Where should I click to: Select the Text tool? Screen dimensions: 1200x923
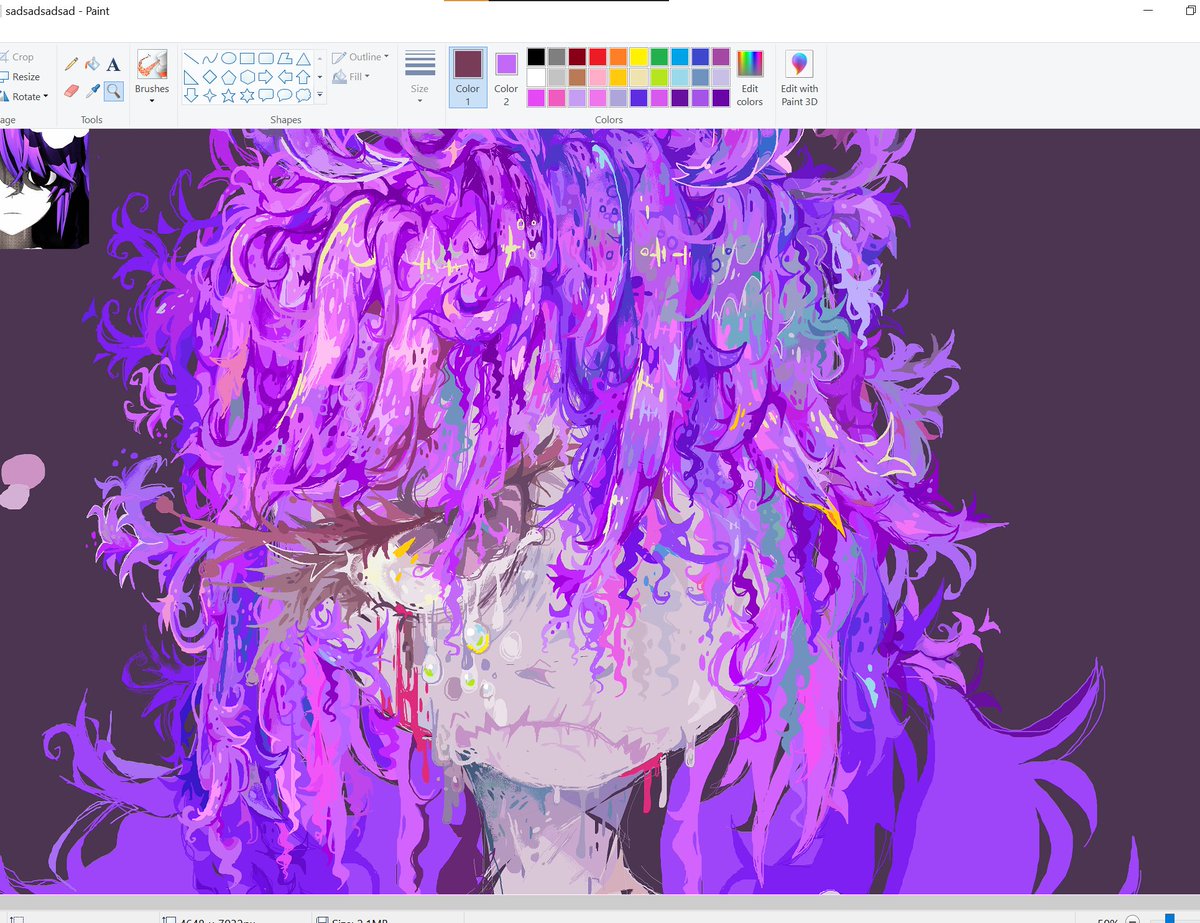[x=113, y=63]
